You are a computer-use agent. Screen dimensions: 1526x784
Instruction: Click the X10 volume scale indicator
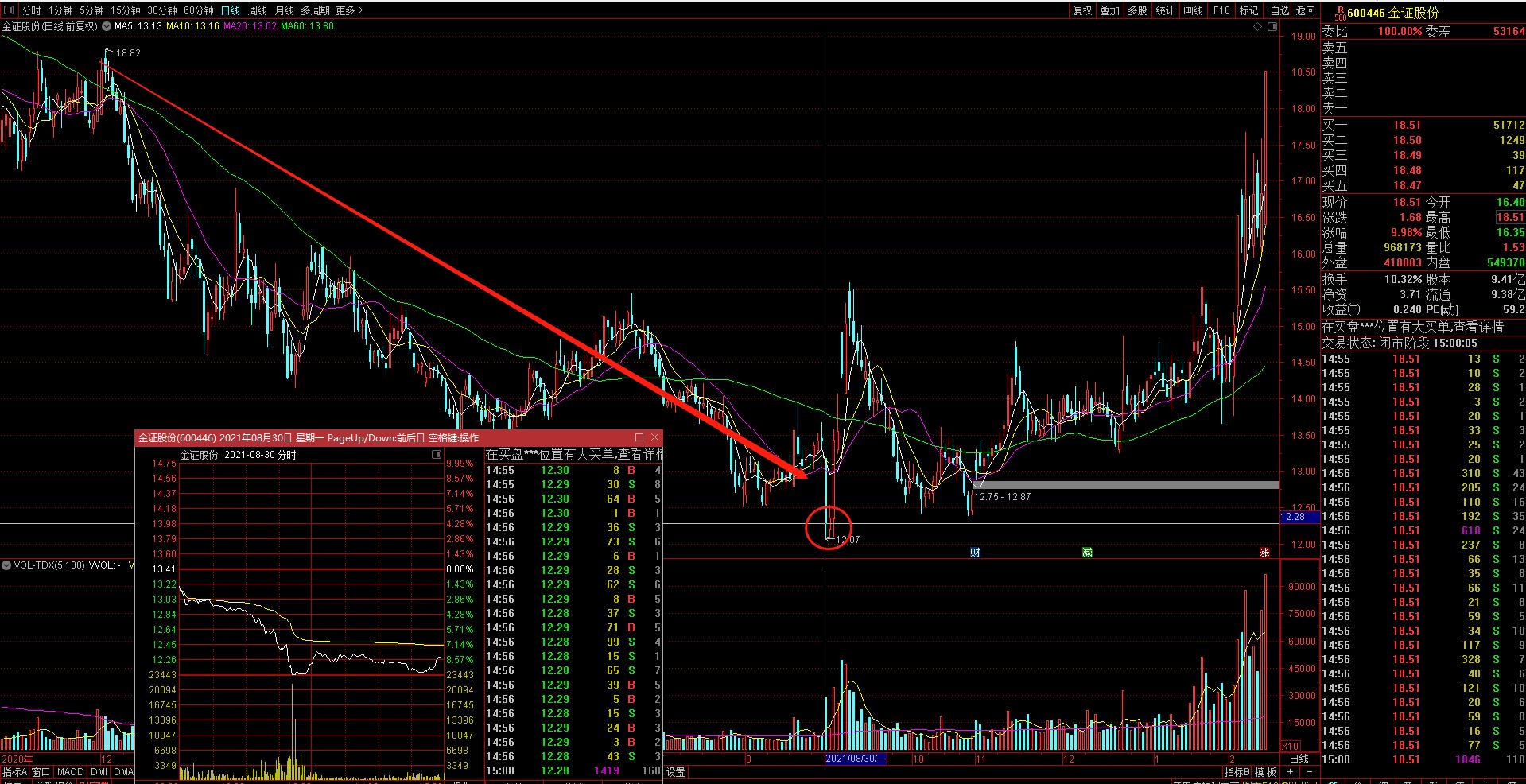click(x=1290, y=746)
